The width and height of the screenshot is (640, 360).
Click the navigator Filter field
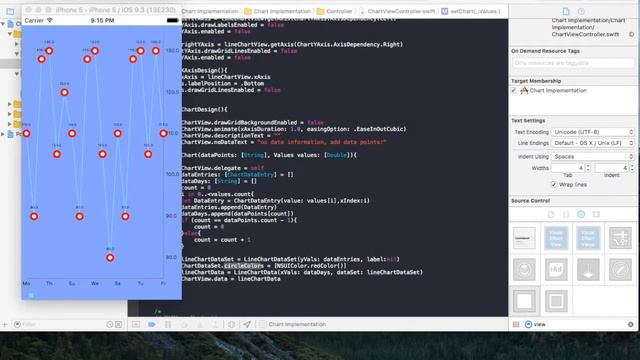click(59, 324)
